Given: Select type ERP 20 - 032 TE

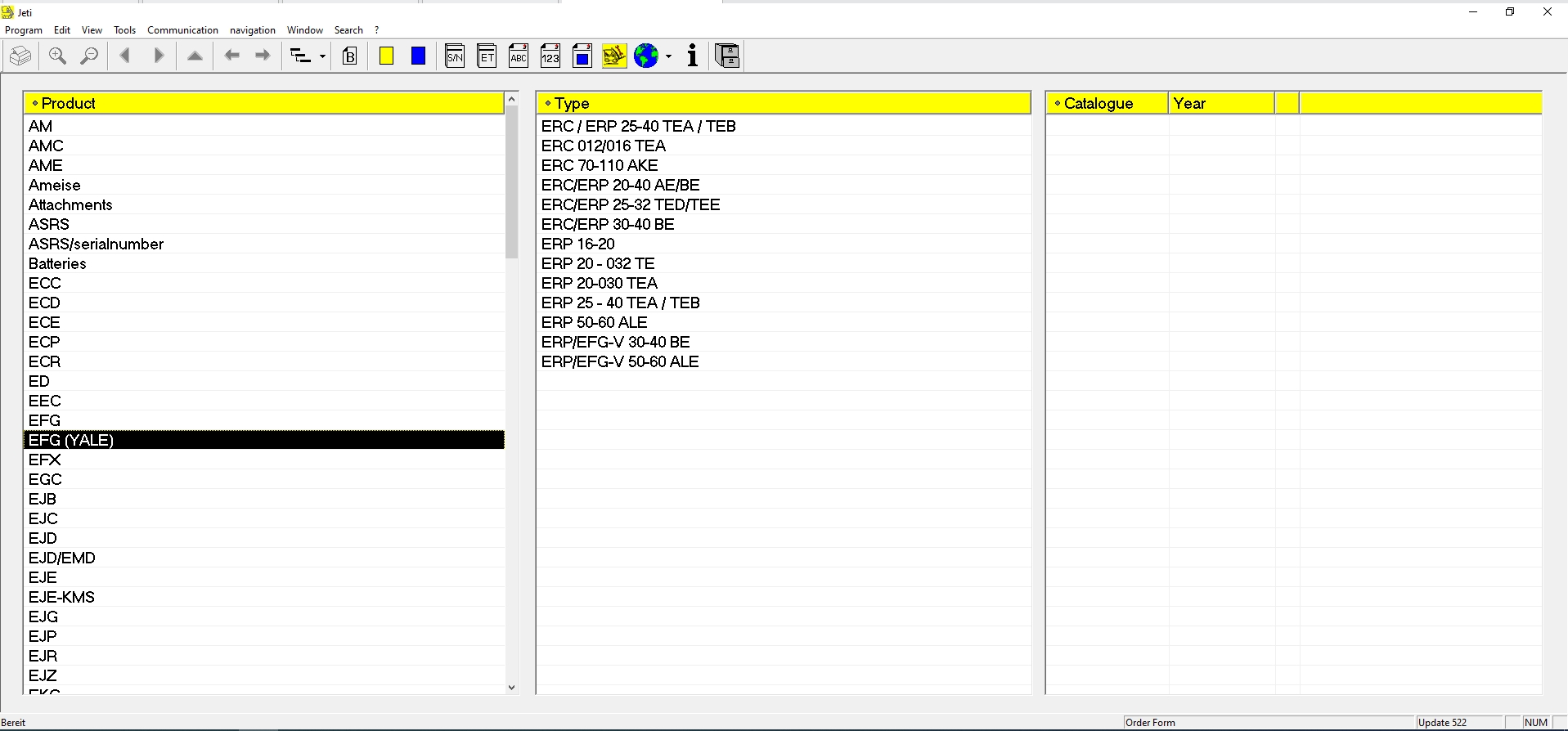Looking at the screenshot, I should (784, 263).
